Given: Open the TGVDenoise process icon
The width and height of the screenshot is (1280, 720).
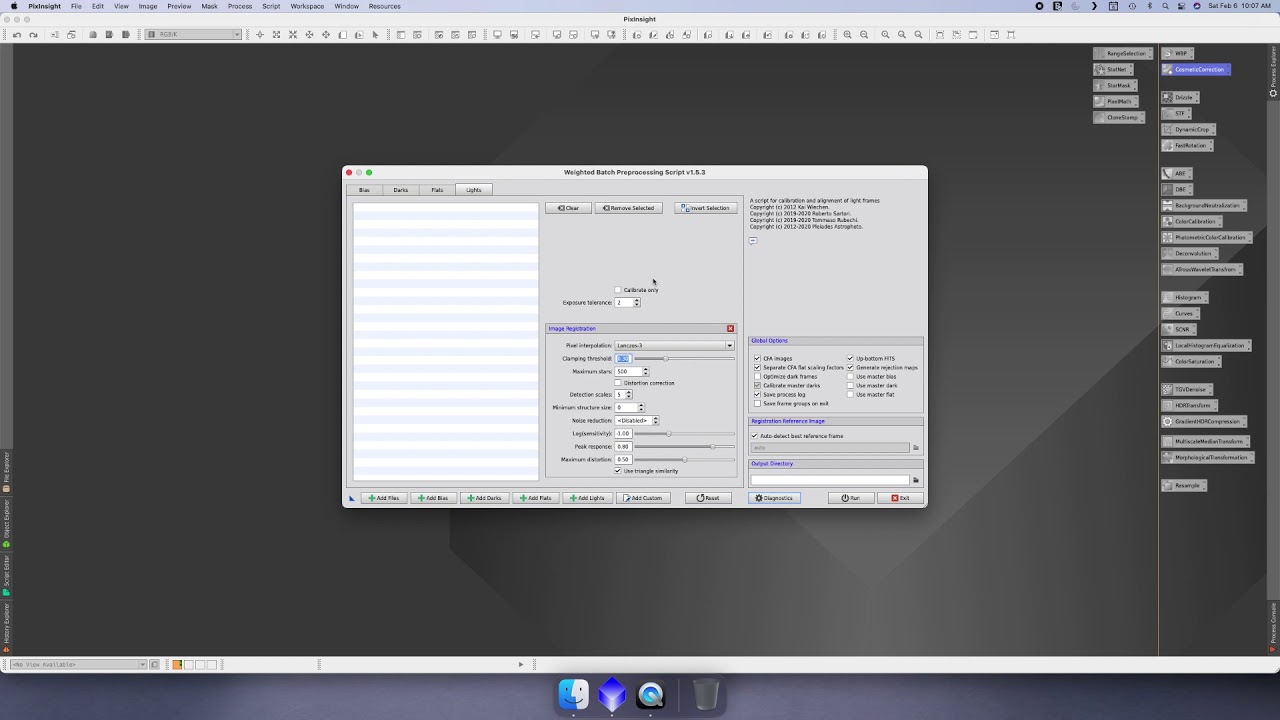Looking at the screenshot, I should pyautogui.click(x=1186, y=389).
